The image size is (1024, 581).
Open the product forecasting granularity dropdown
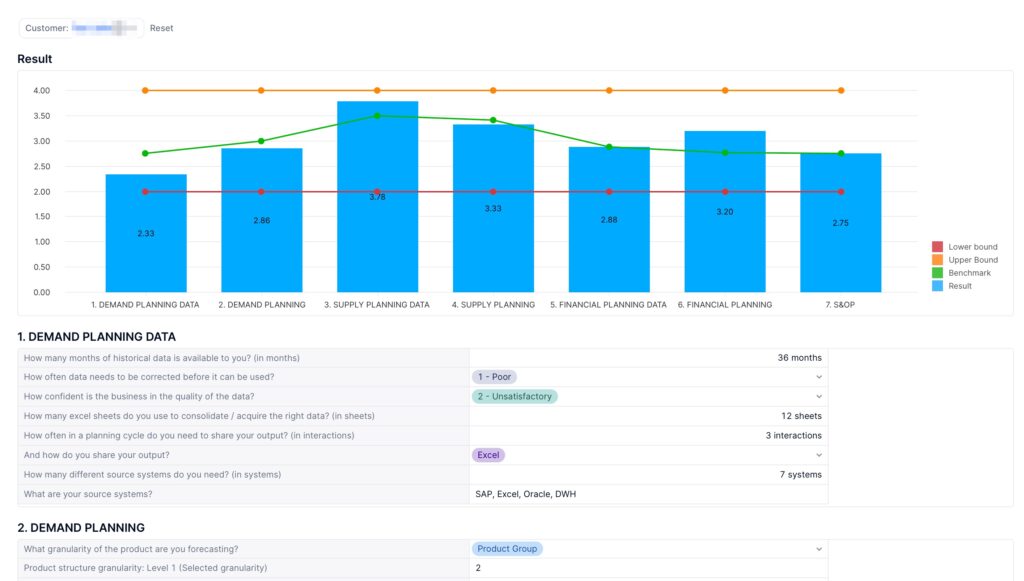[818, 548]
